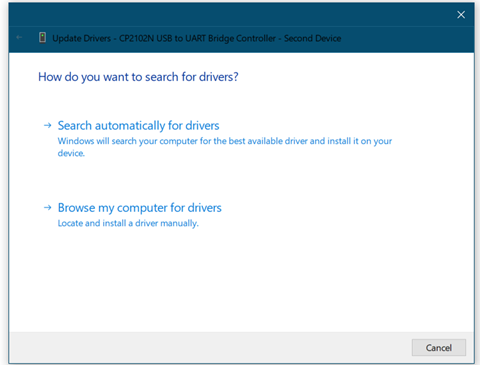This screenshot has width=480, height=365.
Task: Click the back arrow in the header
Action: pyautogui.click(x=19, y=38)
